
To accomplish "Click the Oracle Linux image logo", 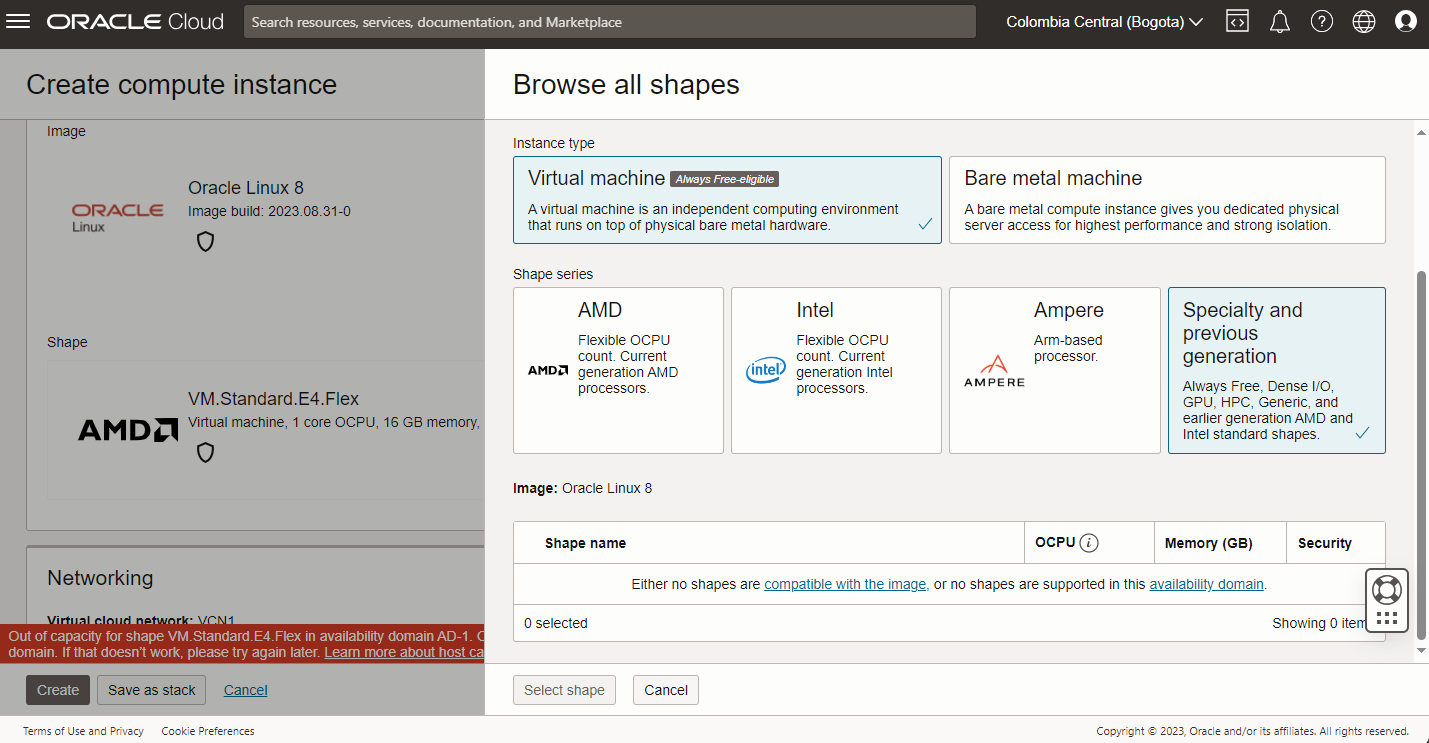I will tap(117, 216).
